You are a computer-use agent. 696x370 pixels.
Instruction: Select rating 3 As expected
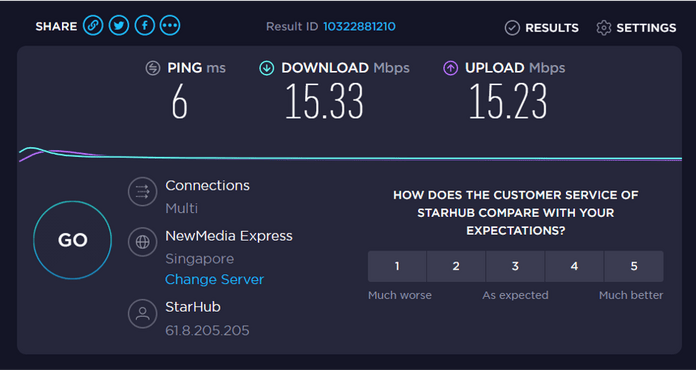pos(515,266)
